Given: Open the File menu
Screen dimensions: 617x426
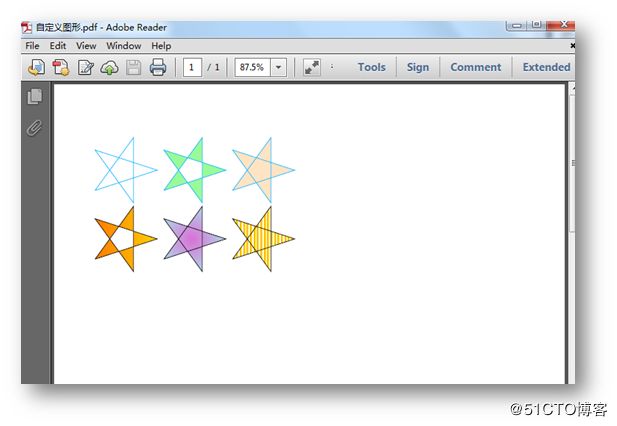Looking at the screenshot, I should [32, 46].
